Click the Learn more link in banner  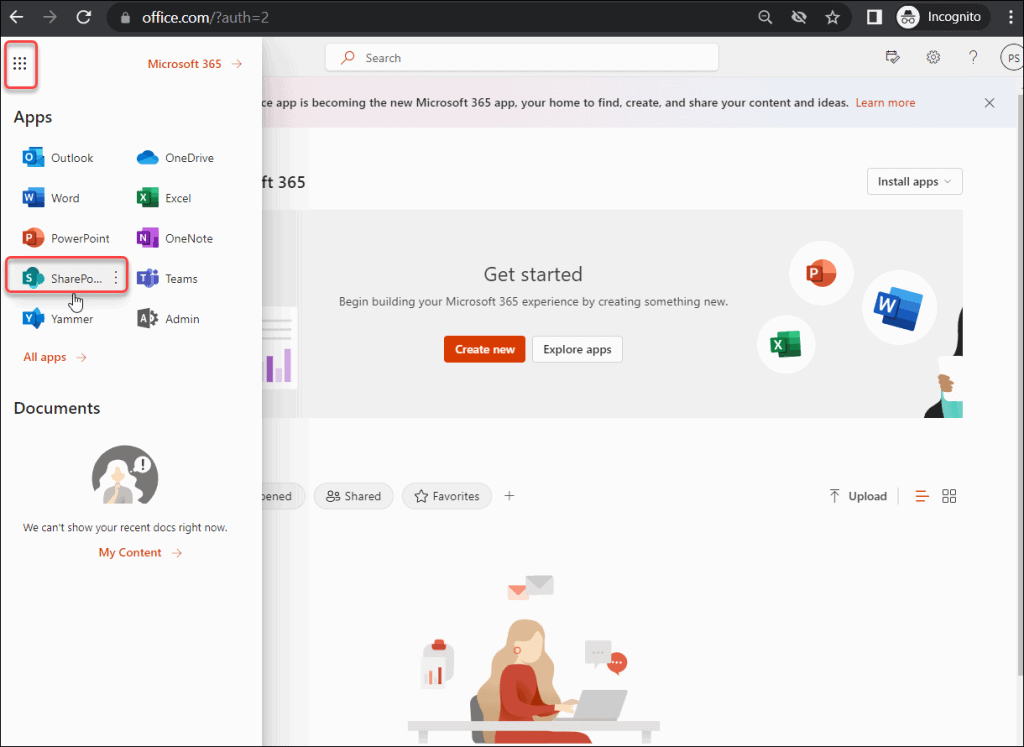pyautogui.click(x=885, y=103)
